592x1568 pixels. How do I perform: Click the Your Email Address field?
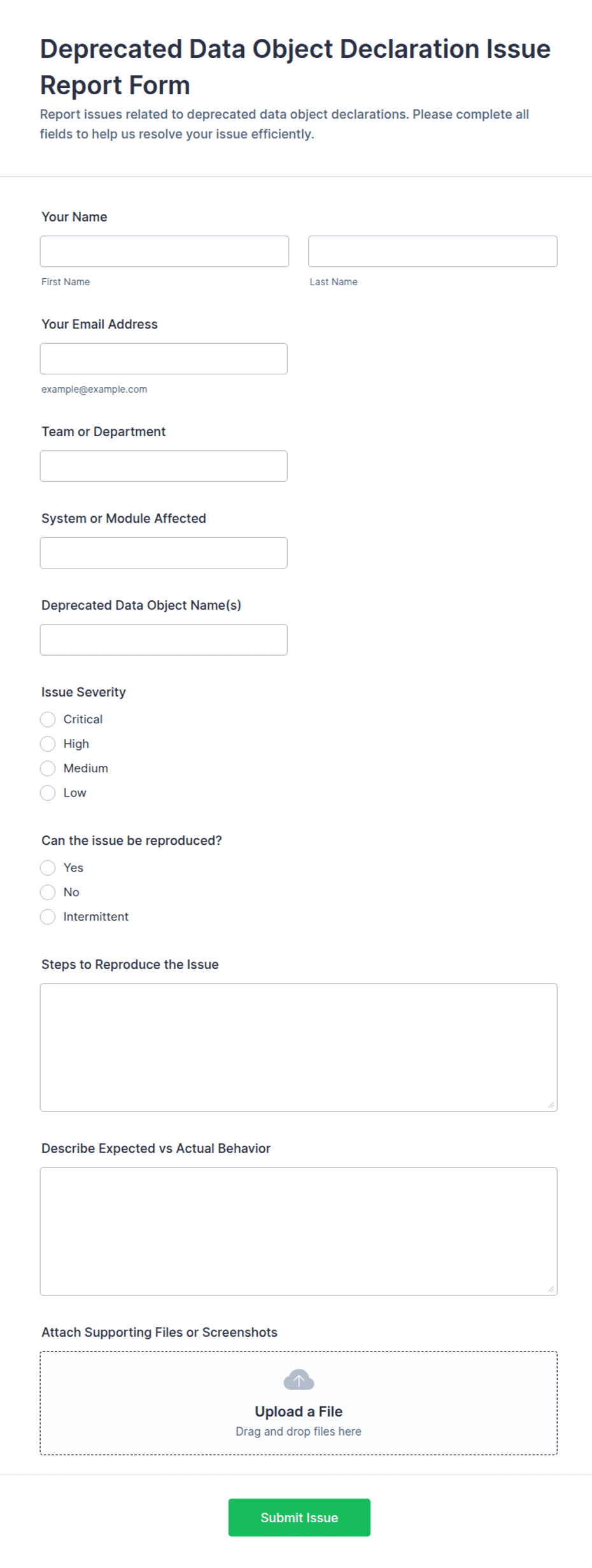164,358
